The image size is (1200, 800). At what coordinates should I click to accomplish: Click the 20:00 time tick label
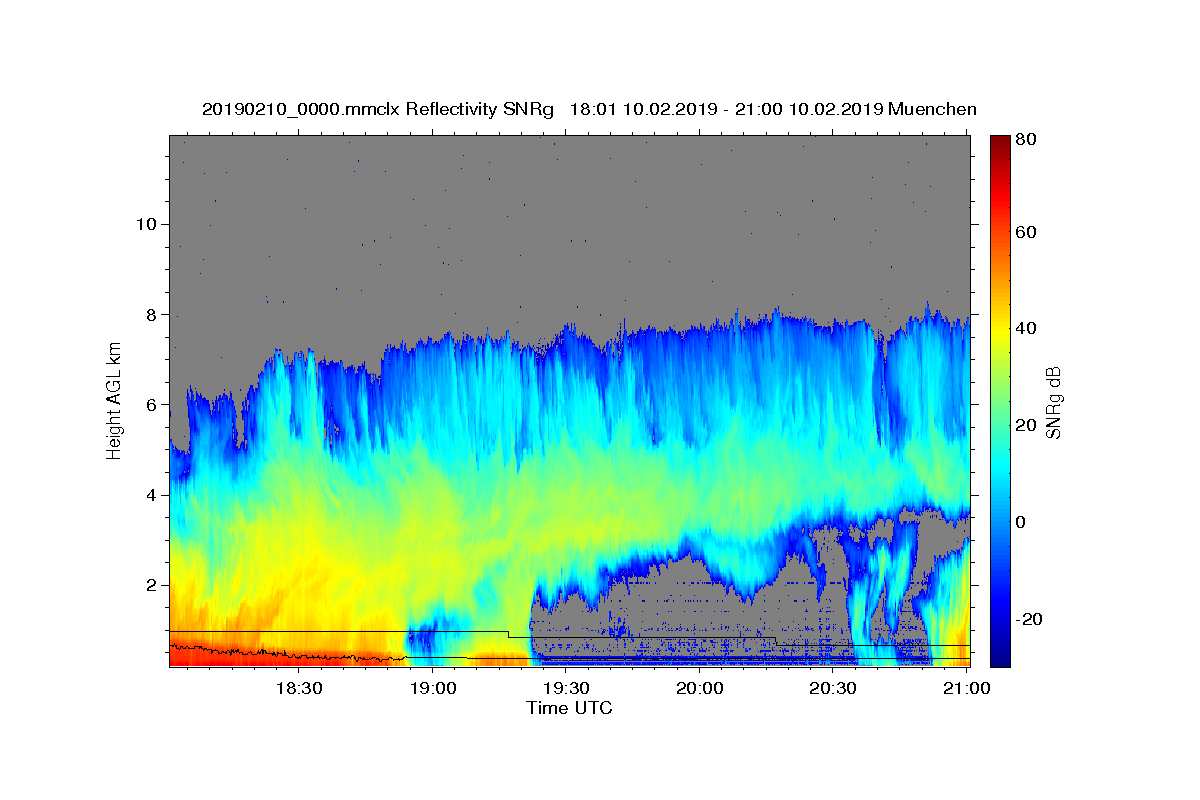(700, 688)
